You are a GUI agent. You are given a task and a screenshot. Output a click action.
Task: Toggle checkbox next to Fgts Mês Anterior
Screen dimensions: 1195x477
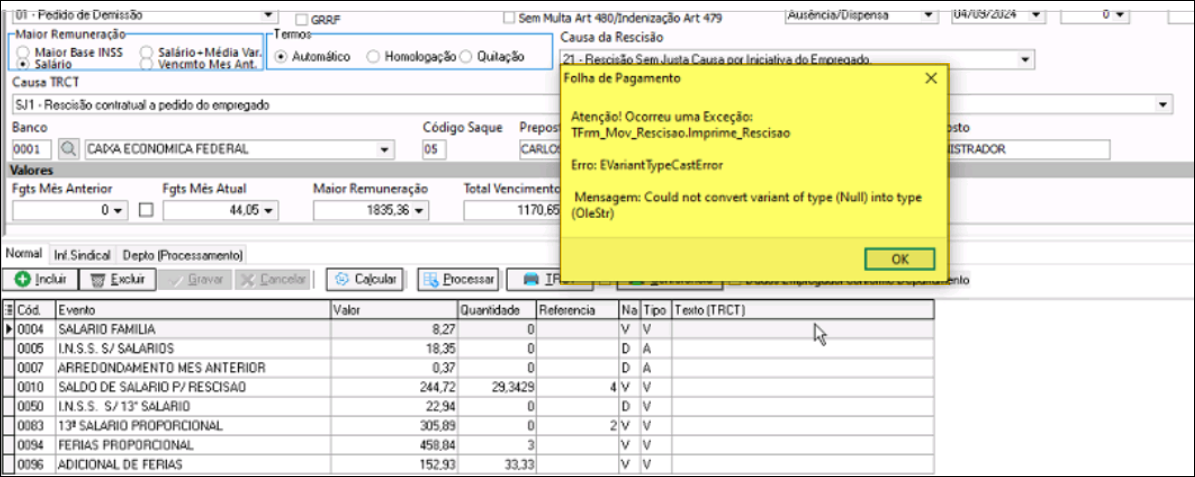[x=145, y=210]
